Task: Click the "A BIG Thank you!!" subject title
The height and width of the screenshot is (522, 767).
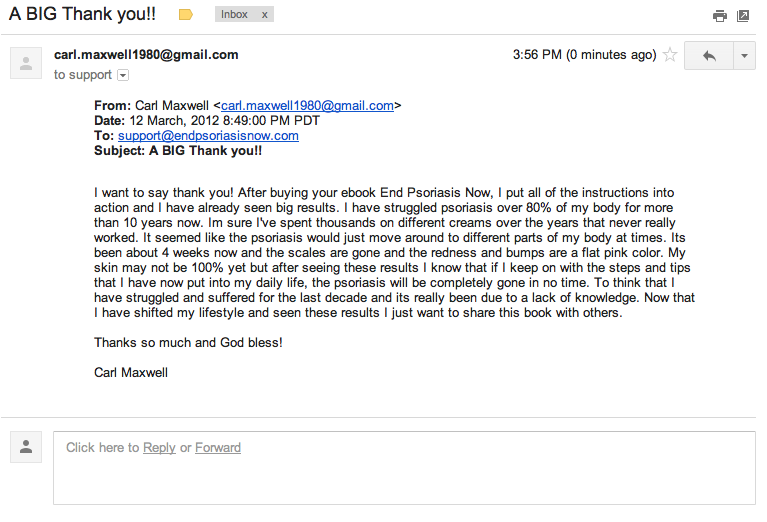Action: 82,15
